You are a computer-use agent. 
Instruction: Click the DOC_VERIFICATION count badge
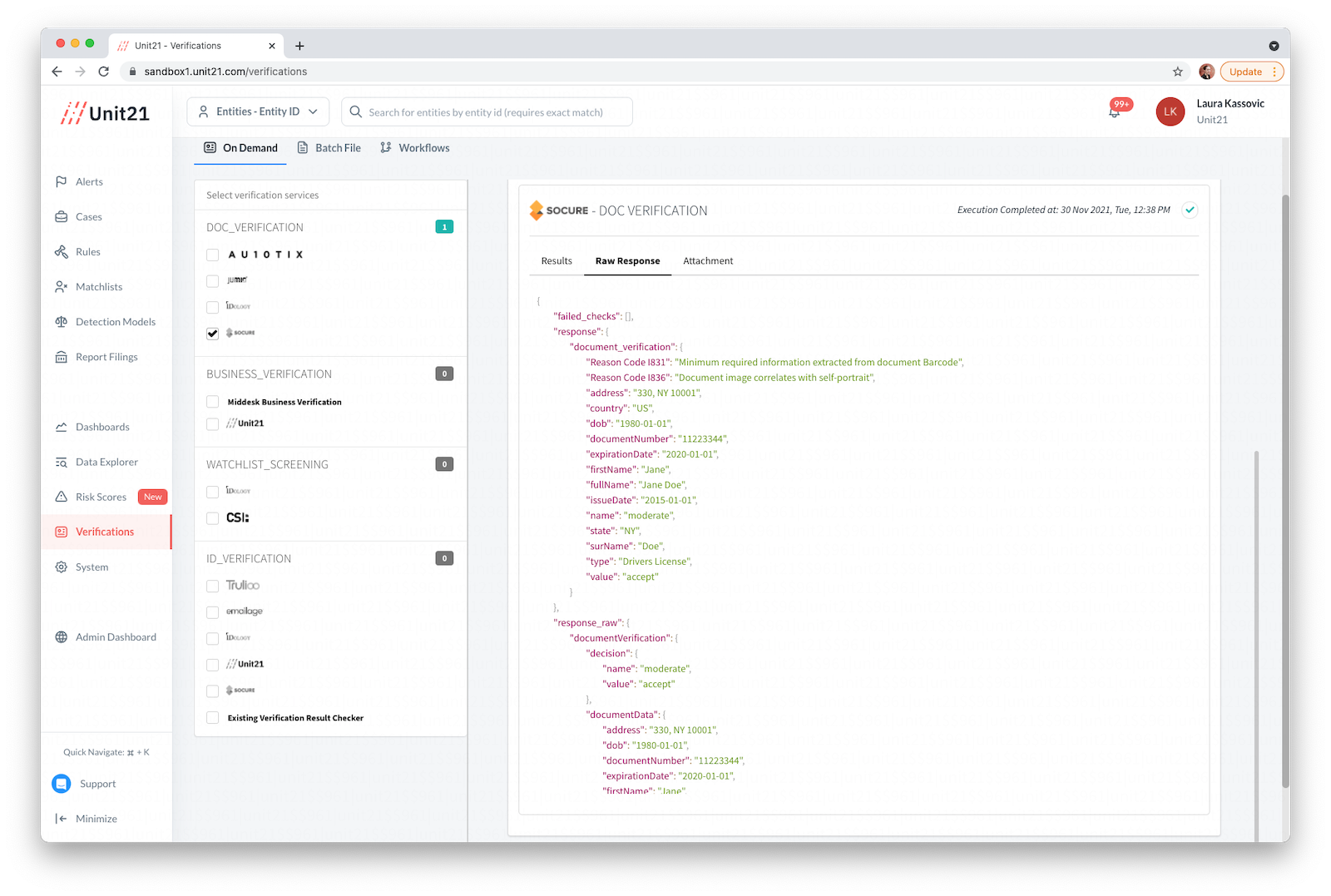click(x=445, y=227)
